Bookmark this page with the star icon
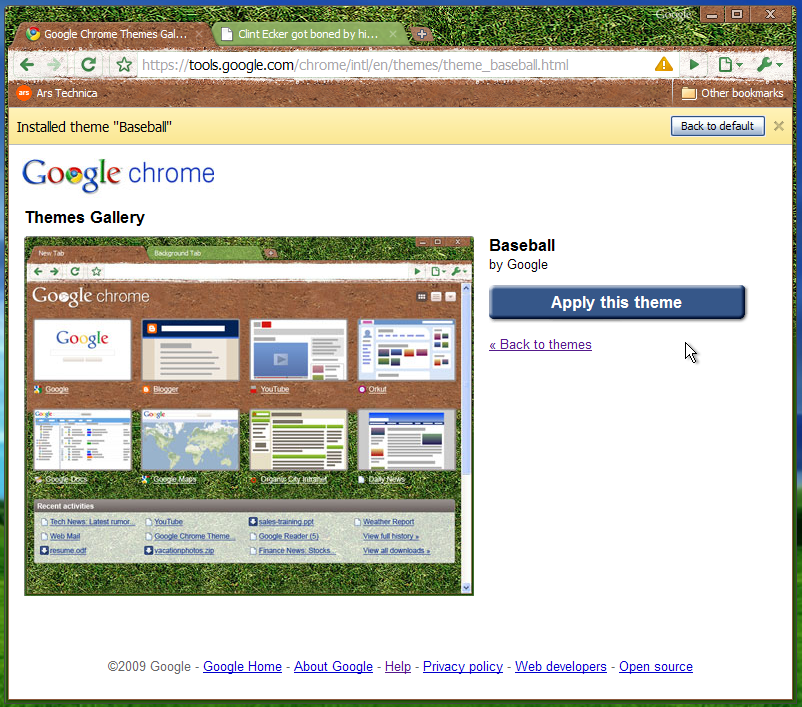 pyautogui.click(x=124, y=64)
